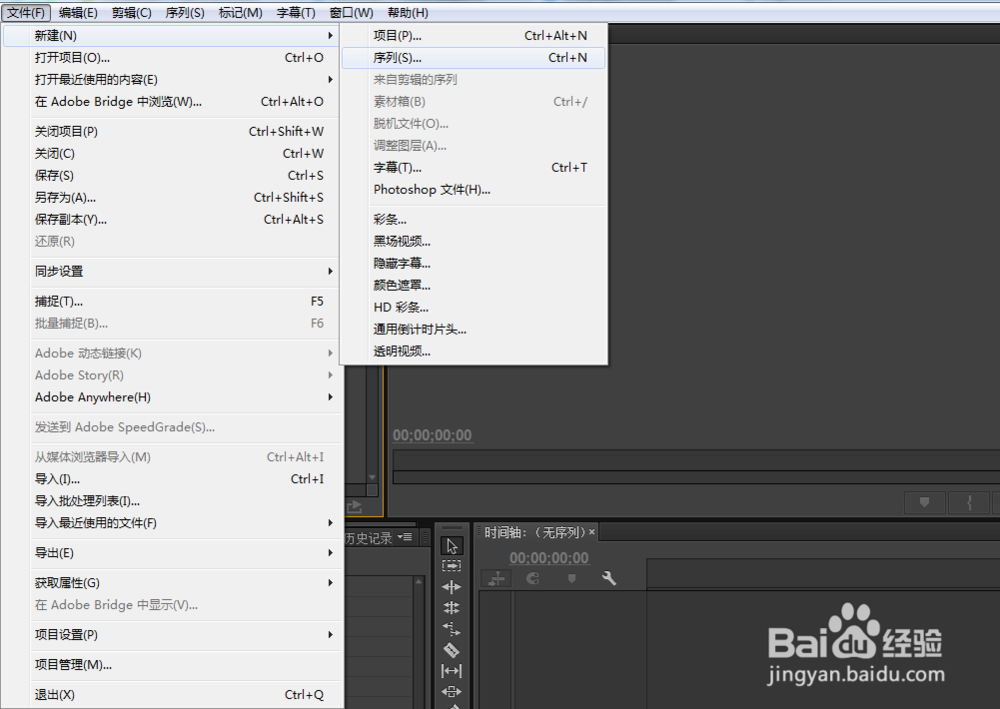Click Mark In brace button in program monitor
Image resolution: width=1000 pixels, height=709 pixels.
click(969, 502)
